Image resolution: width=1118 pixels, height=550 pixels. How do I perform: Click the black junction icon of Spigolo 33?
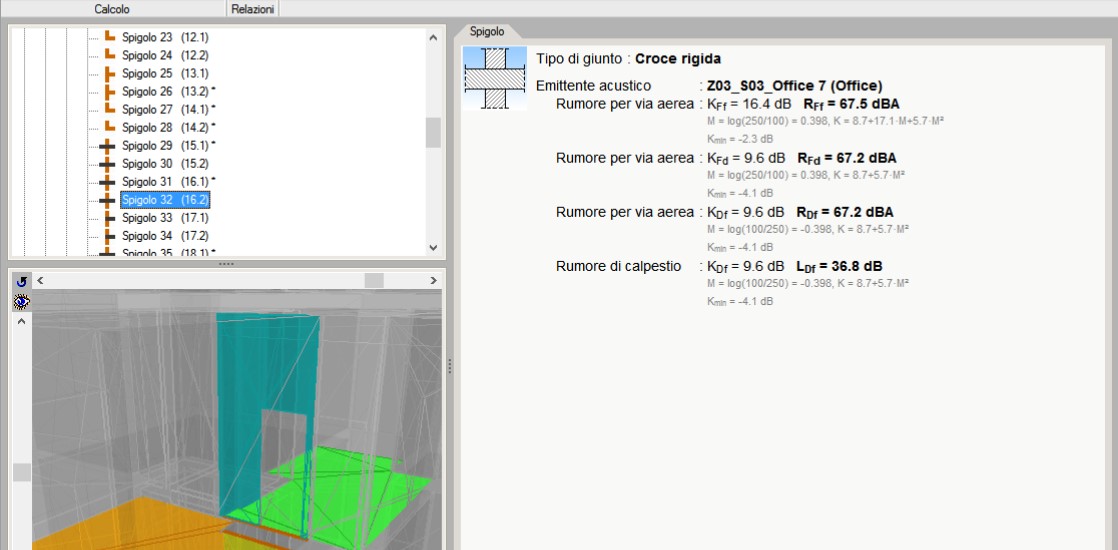pyautogui.click(x=109, y=217)
